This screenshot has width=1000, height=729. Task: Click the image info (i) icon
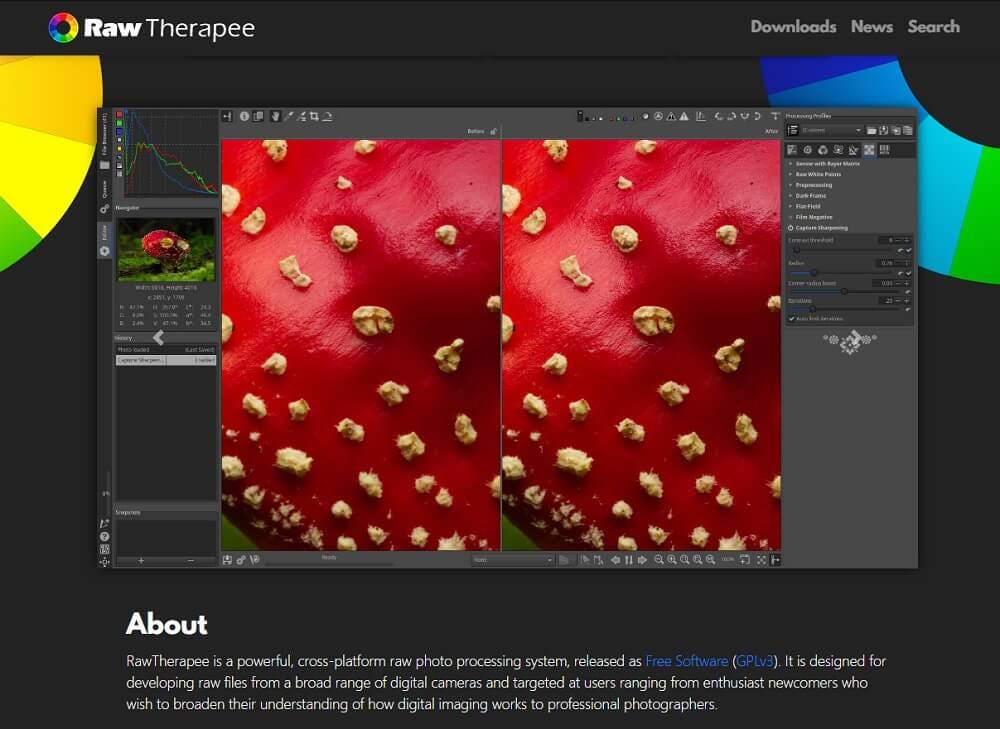243,116
